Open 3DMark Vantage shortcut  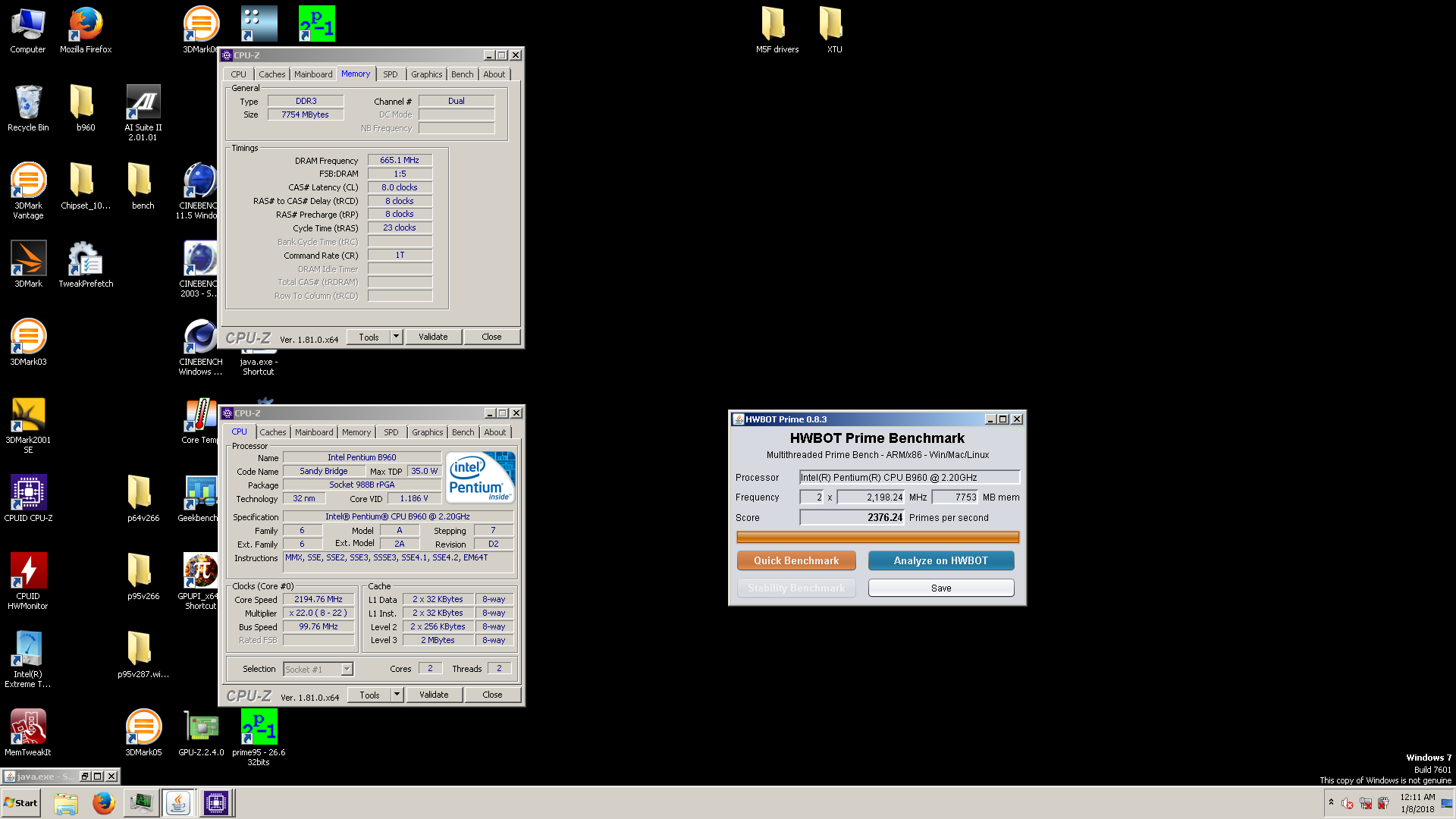tap(28, 190)
